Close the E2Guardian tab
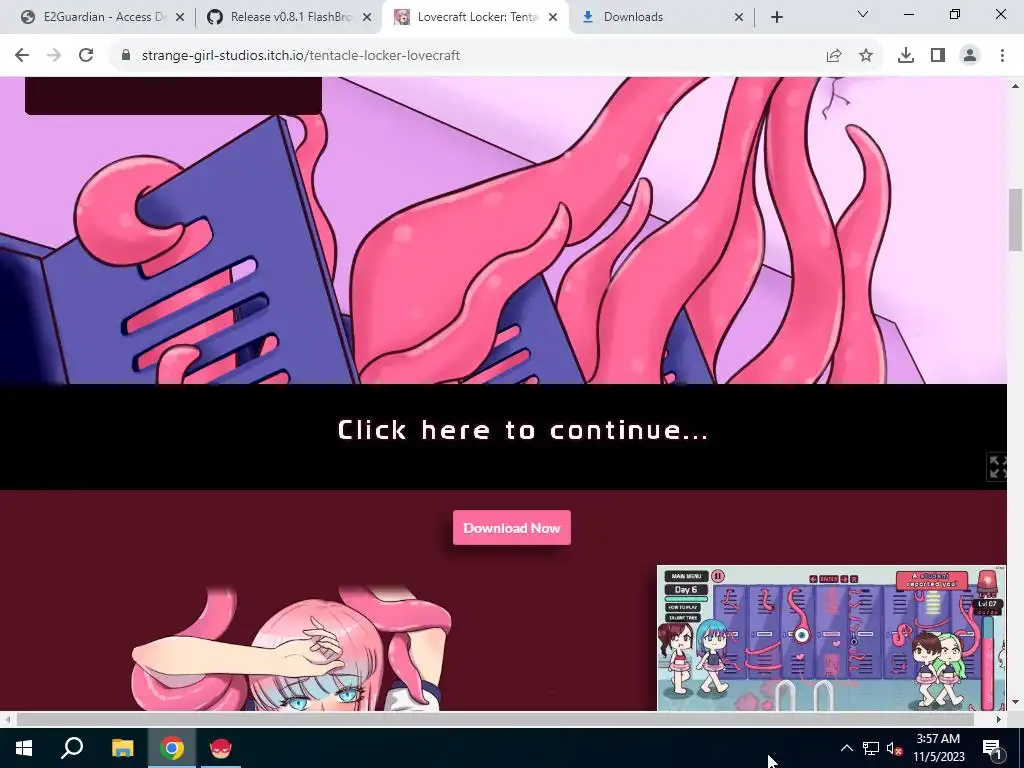Screen dimensions: 1024x768 [x=180, y=18]
